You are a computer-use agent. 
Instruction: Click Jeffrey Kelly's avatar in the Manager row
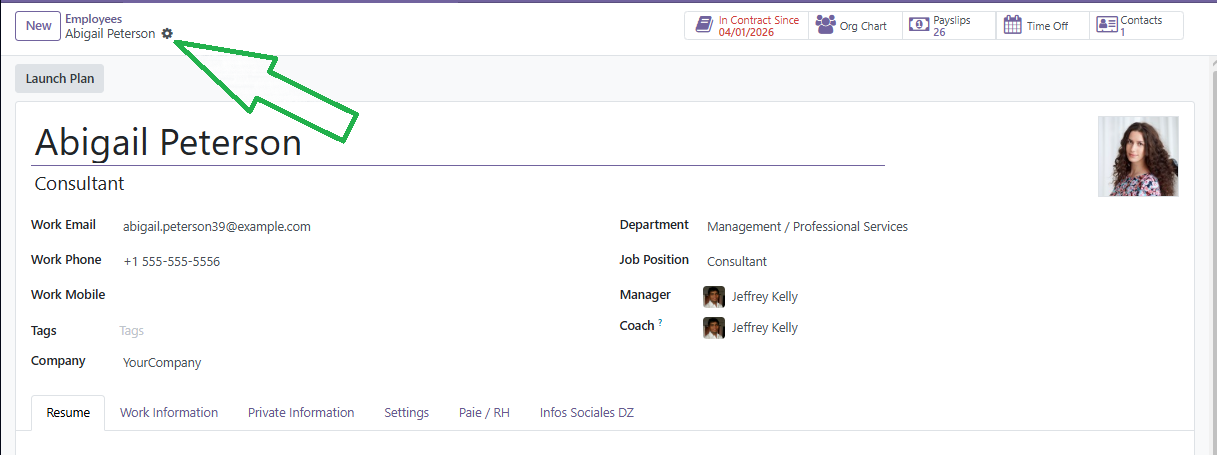coord(714,297)
